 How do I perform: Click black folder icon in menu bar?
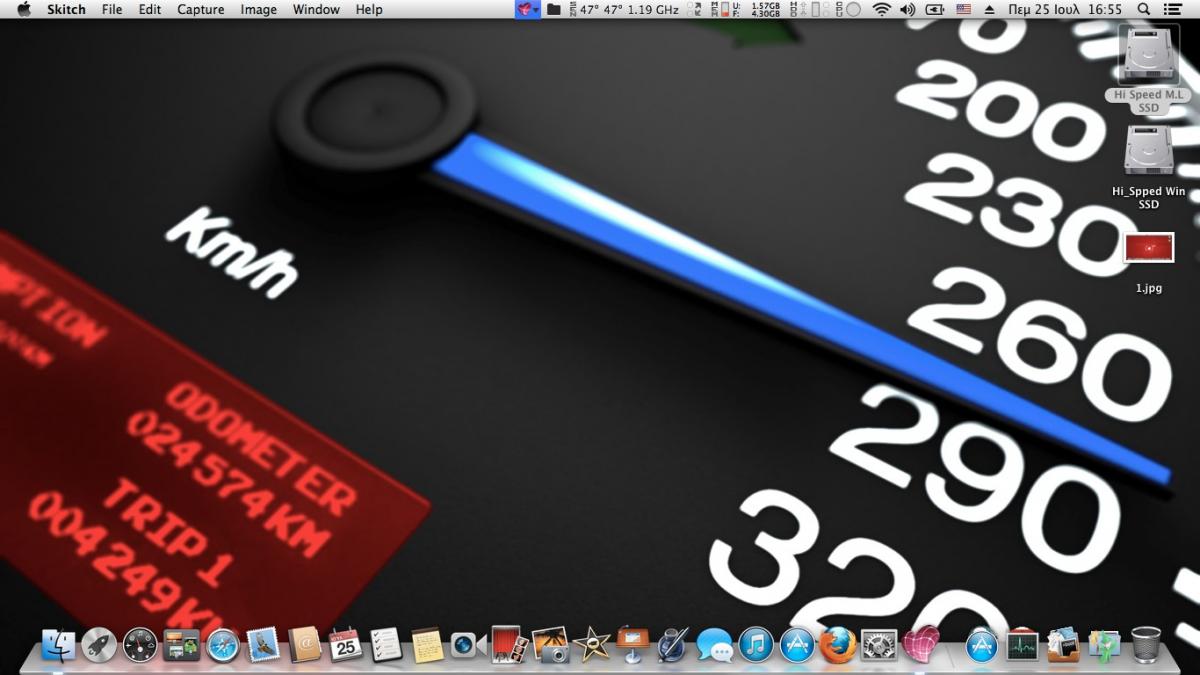coord(553,9)
